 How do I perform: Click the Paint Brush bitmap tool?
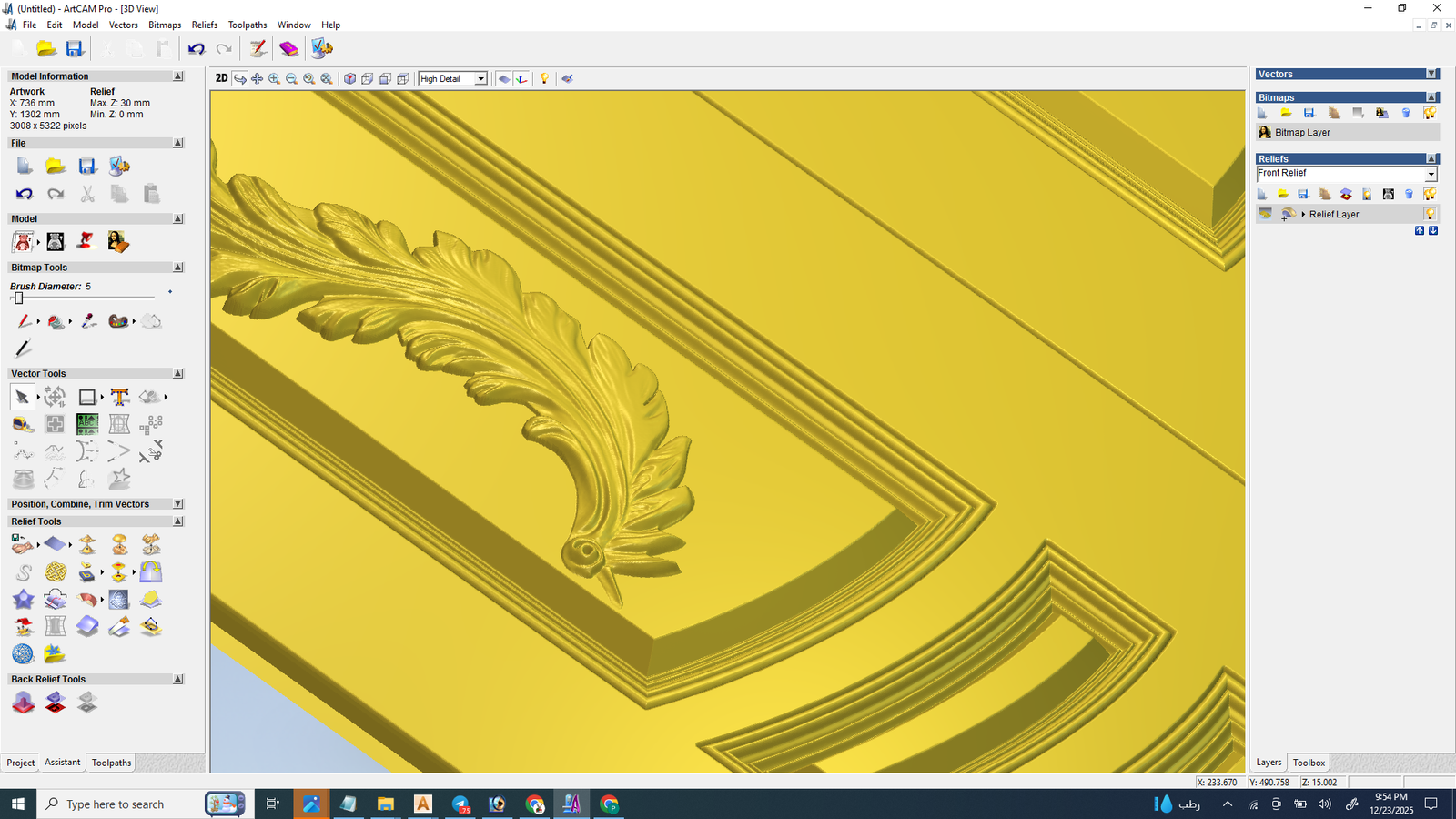[24, 321]
